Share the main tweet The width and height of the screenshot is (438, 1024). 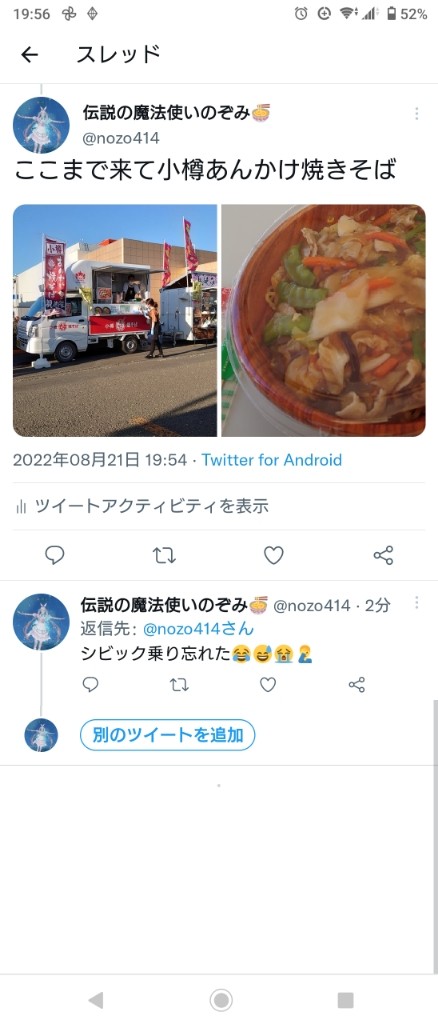coord(383,556)
